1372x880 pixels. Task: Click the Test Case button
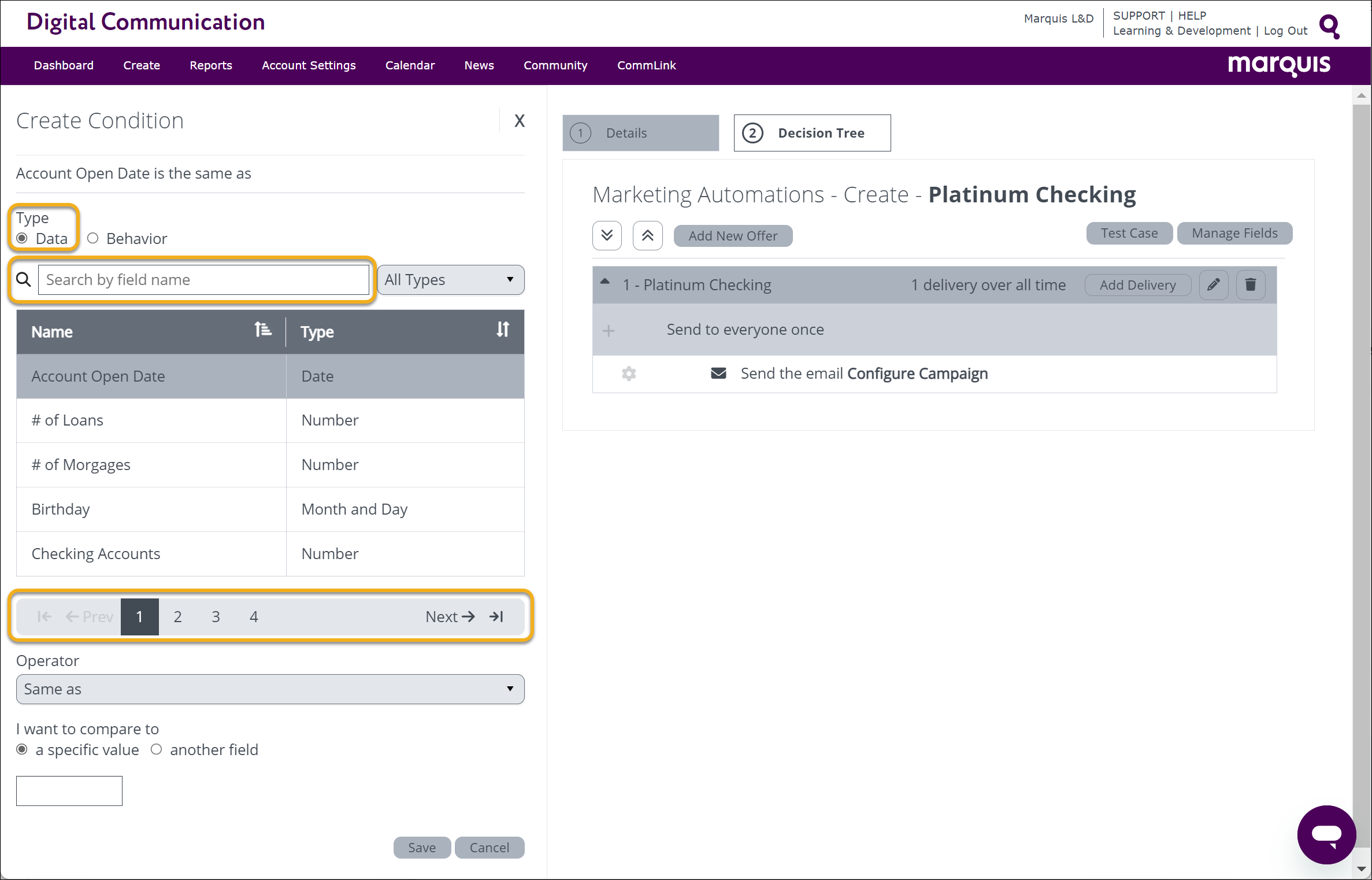click(x=1129, y=233)
